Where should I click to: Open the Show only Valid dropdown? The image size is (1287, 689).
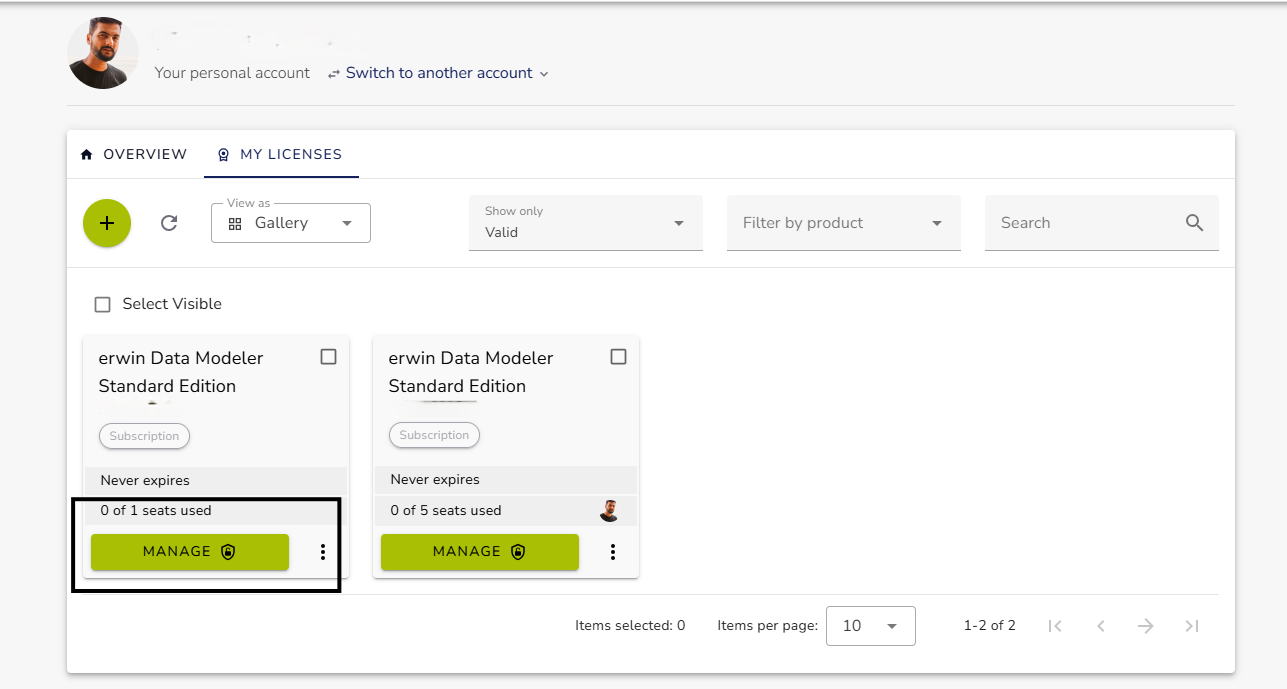point(586,223)
